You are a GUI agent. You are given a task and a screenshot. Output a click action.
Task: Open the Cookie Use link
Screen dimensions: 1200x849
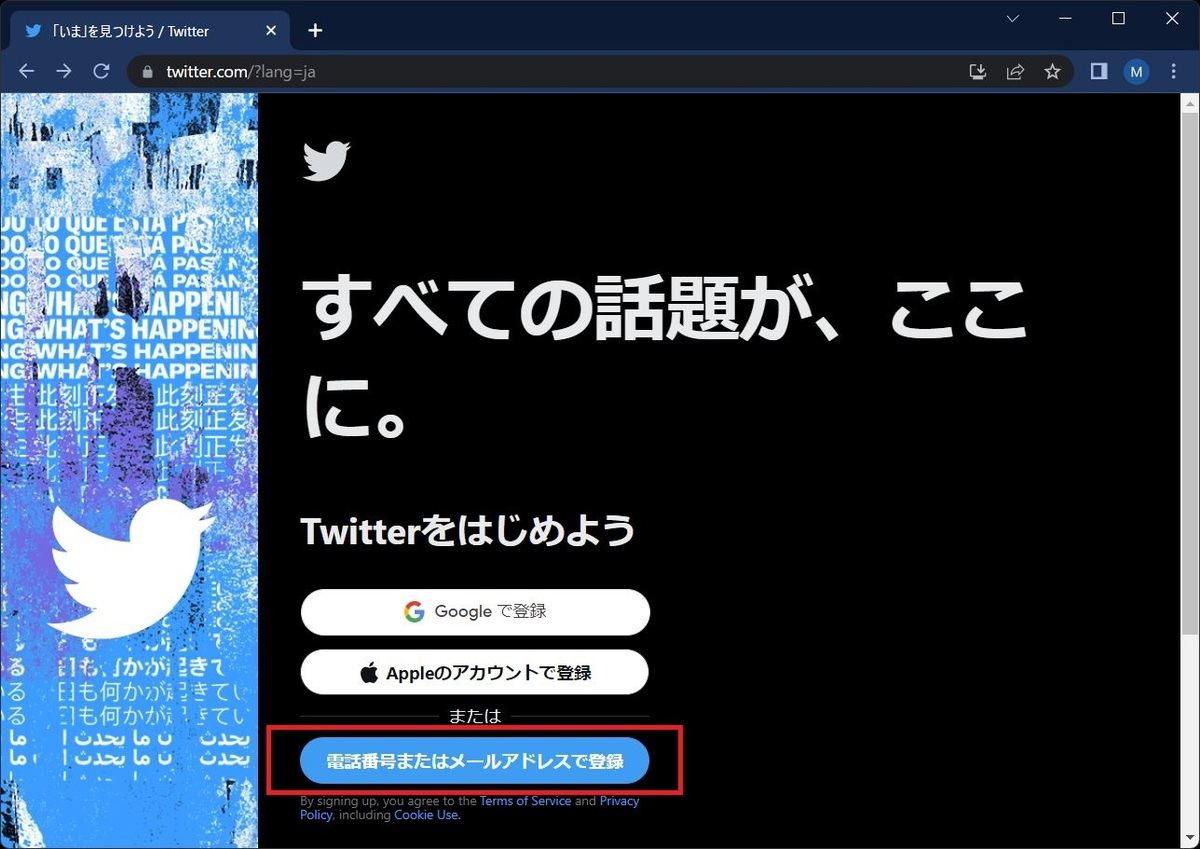426,815
